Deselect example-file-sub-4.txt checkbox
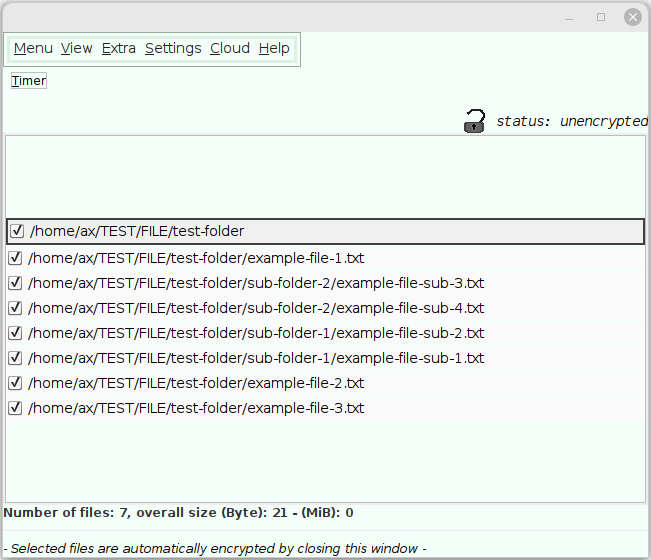651x560 pixels. [x=15, y=308]
